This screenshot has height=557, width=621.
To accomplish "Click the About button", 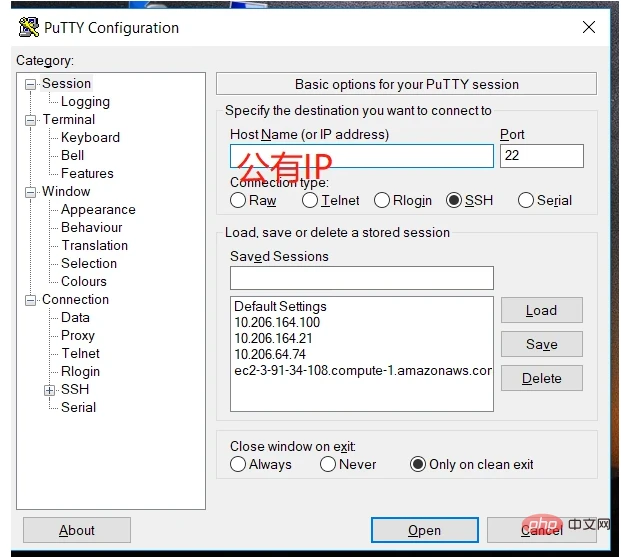I will click(77, 530).
